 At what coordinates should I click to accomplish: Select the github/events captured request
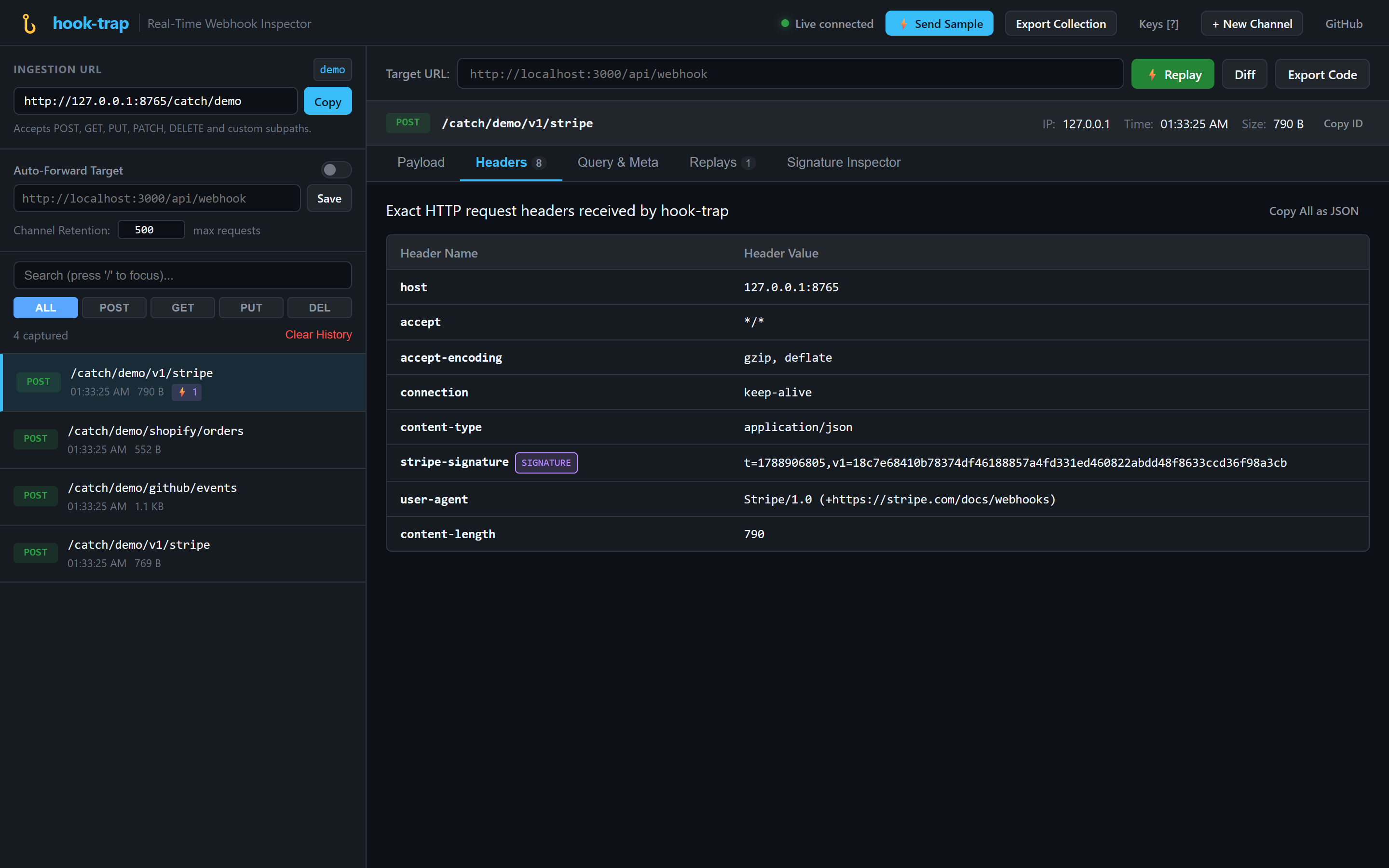182,497
